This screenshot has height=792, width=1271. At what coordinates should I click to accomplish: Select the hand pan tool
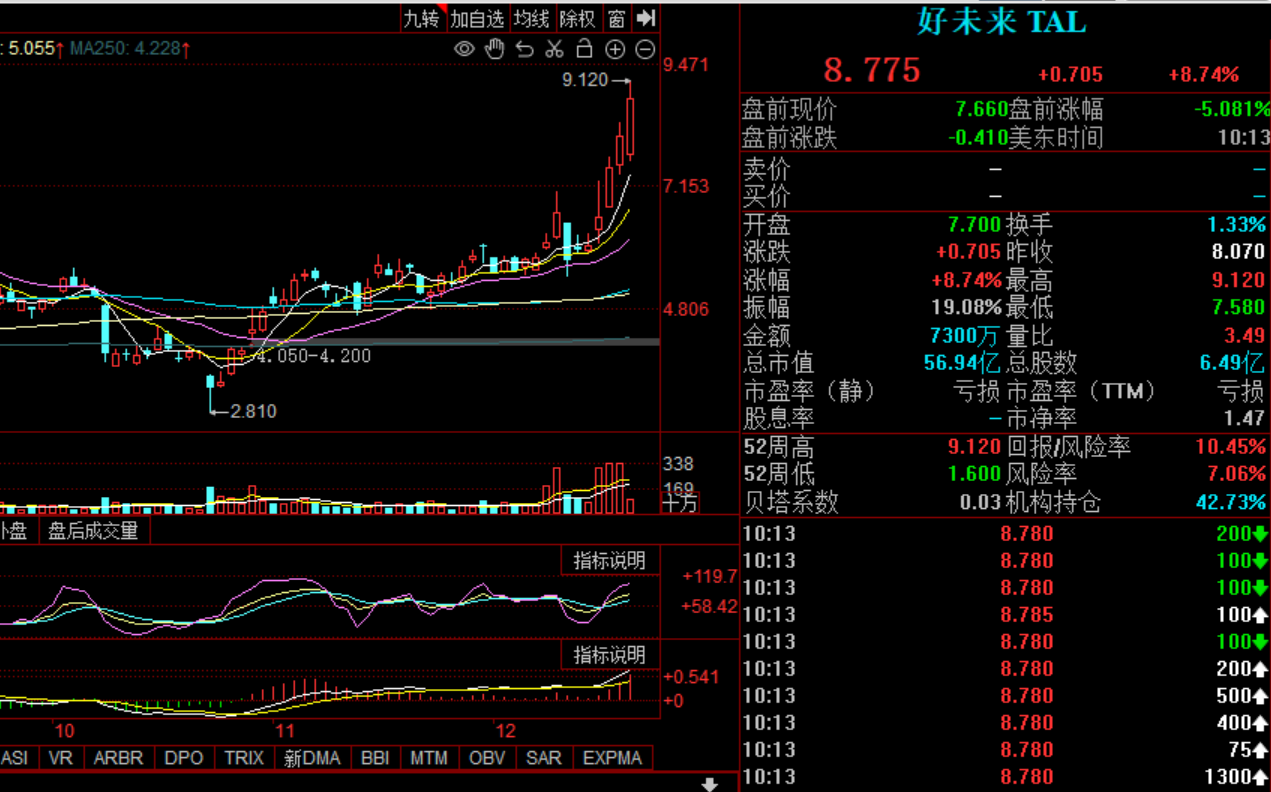point(494,49)
